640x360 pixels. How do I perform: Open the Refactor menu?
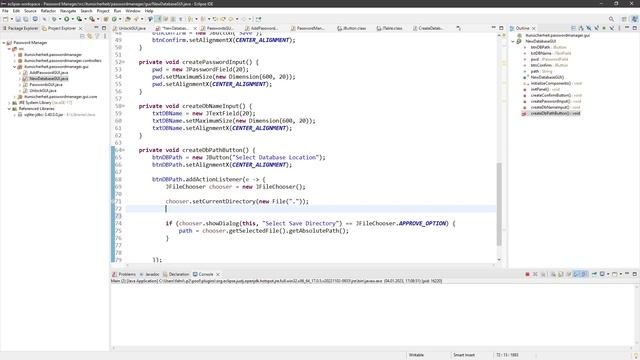click(x=48, y=11)
